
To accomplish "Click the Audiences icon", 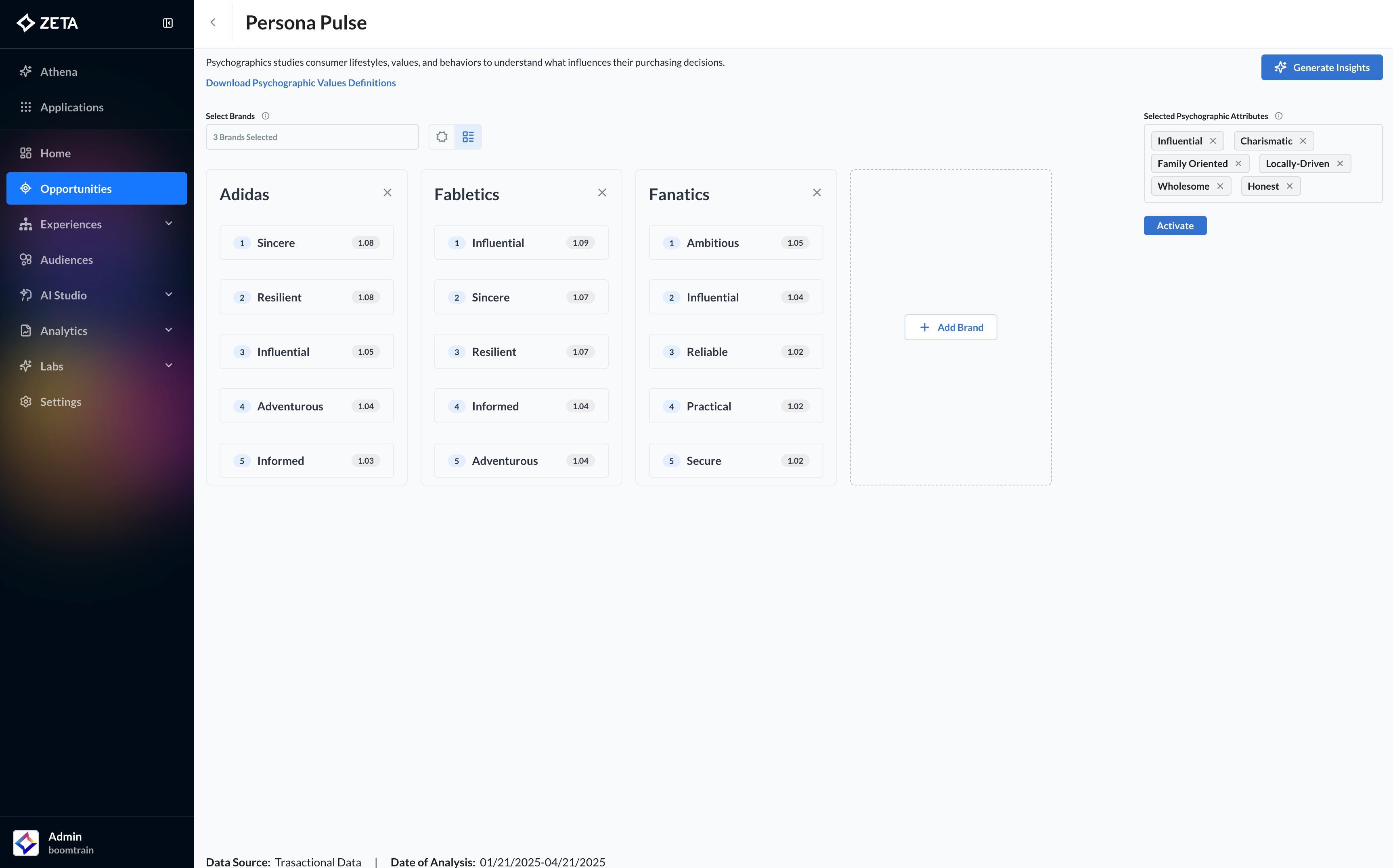I will pos(26,259).
